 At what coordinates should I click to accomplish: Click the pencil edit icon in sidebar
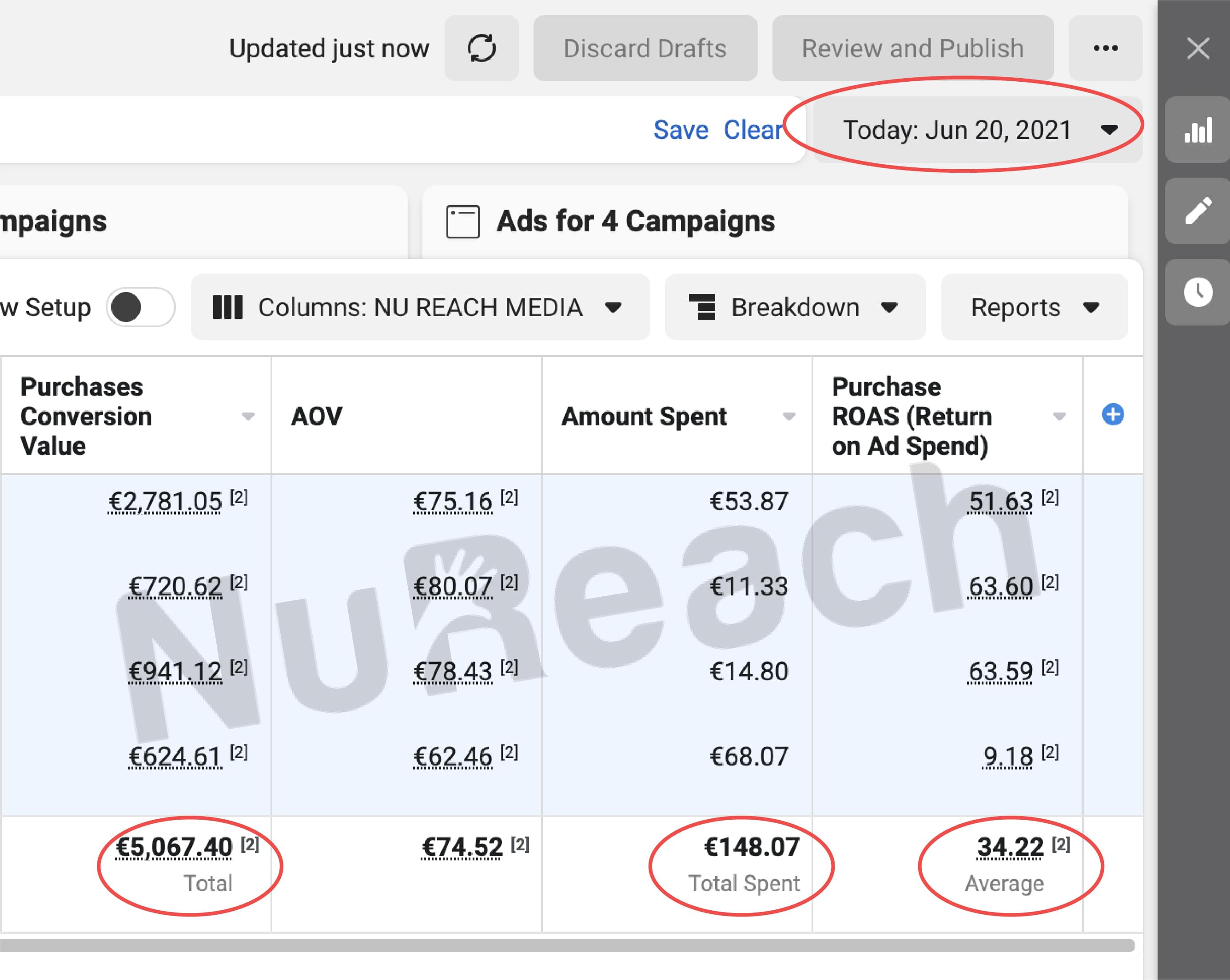click(x=1198, y=211)
